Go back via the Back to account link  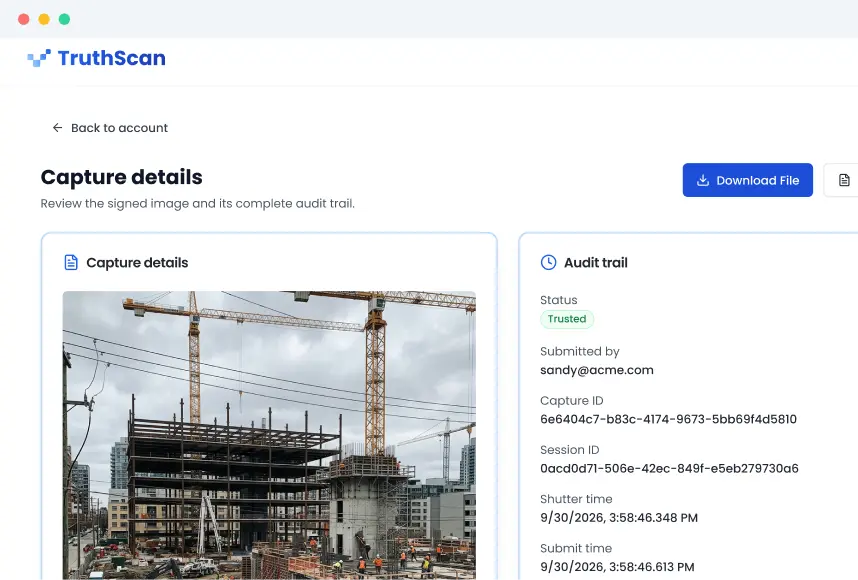point(110,127)
